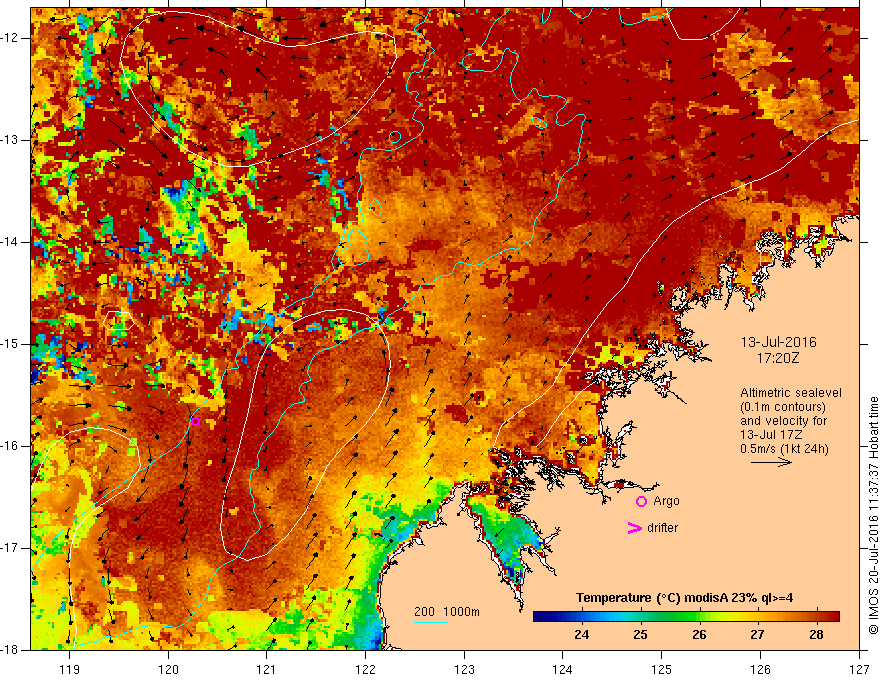Viewport: 880px width, 680px height.
Task: Click longitude axis label 126
Action: [760, 669]
